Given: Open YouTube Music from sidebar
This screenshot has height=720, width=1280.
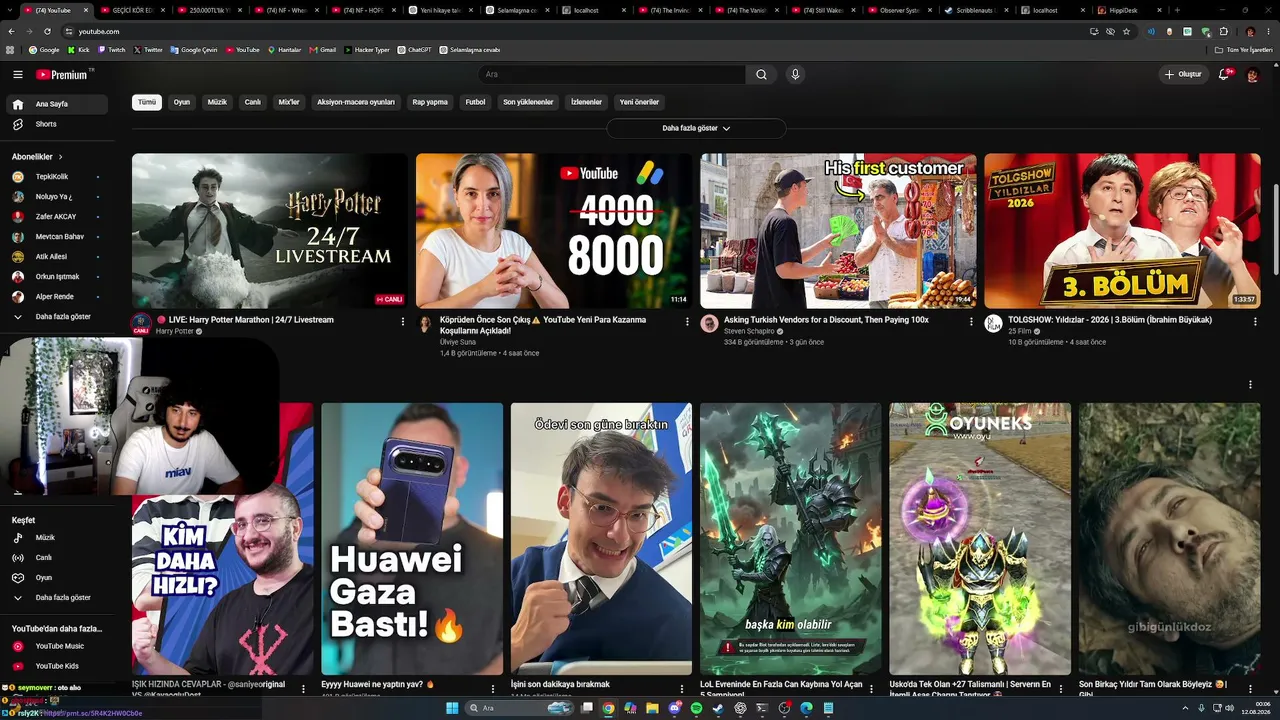Looking at the screenshot, I should [x=55, y=646].
